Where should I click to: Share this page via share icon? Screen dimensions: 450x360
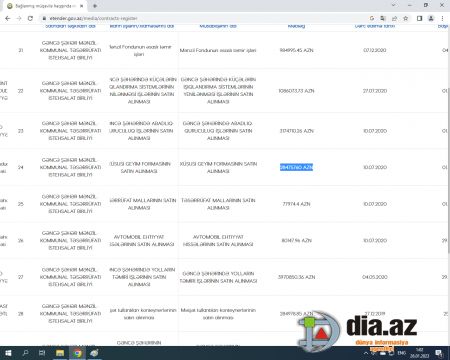(394, 18)
